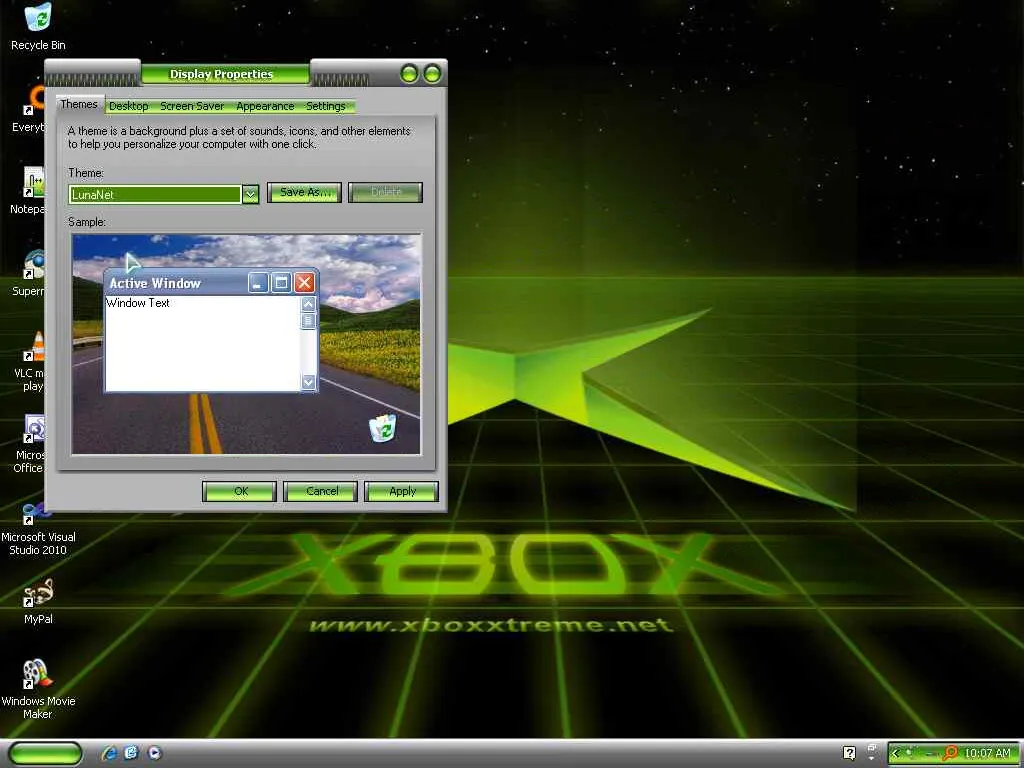Click sample window scrollbar down arrow
Screen dimensions: 1024x768
308,382
